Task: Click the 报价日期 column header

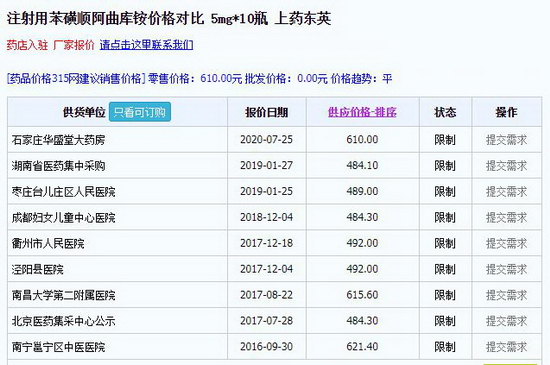Action: 267,112
